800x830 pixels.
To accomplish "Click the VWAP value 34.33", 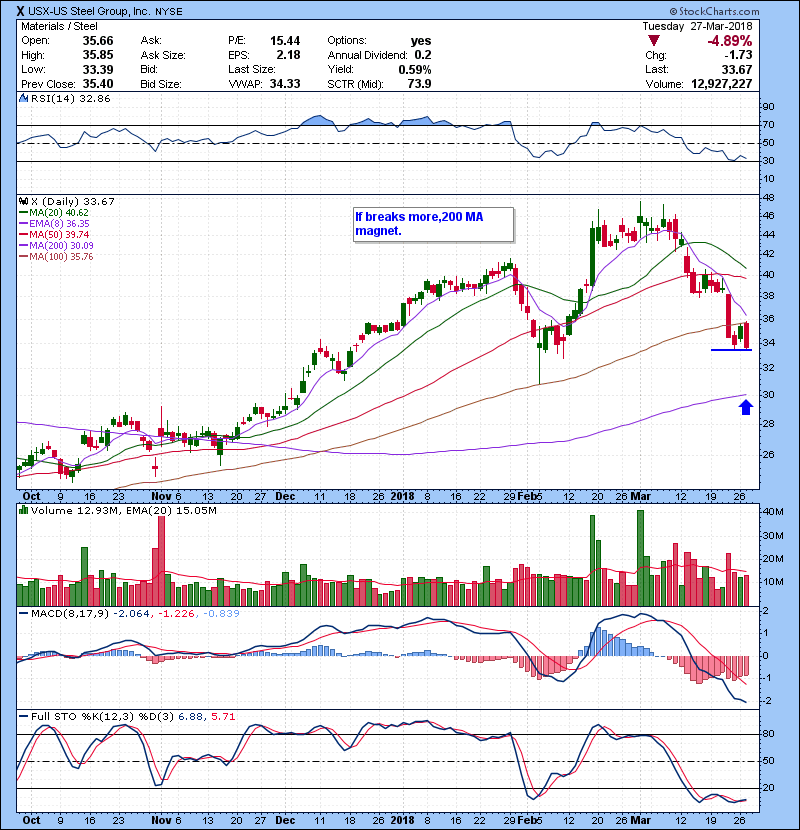I will point(285,84).
